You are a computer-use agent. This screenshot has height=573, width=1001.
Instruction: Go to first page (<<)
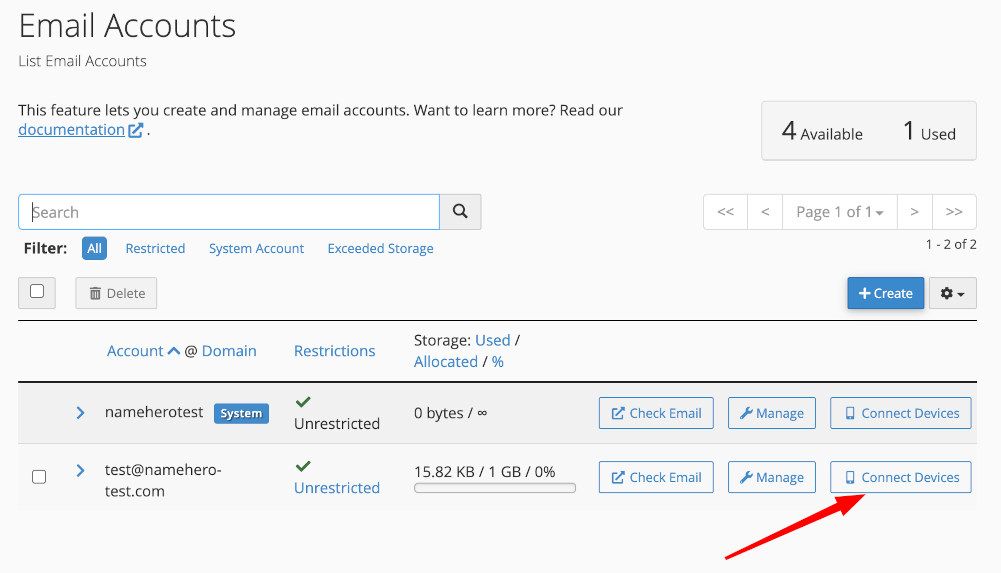click(725, 212)
